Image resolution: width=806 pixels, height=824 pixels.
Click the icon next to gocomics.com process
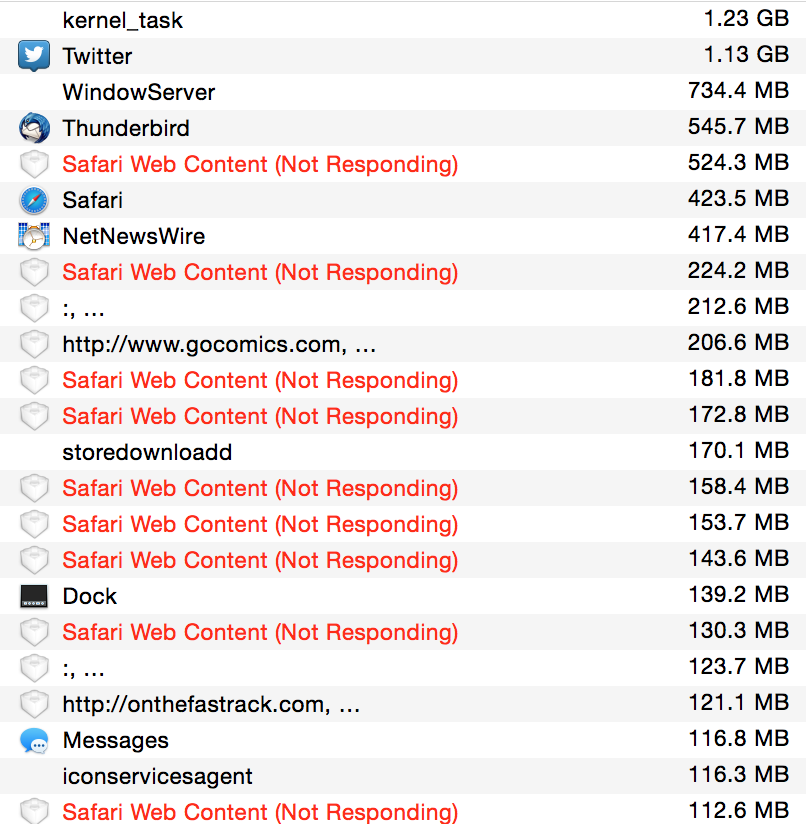pyautogui.click(x=34, y=344)
